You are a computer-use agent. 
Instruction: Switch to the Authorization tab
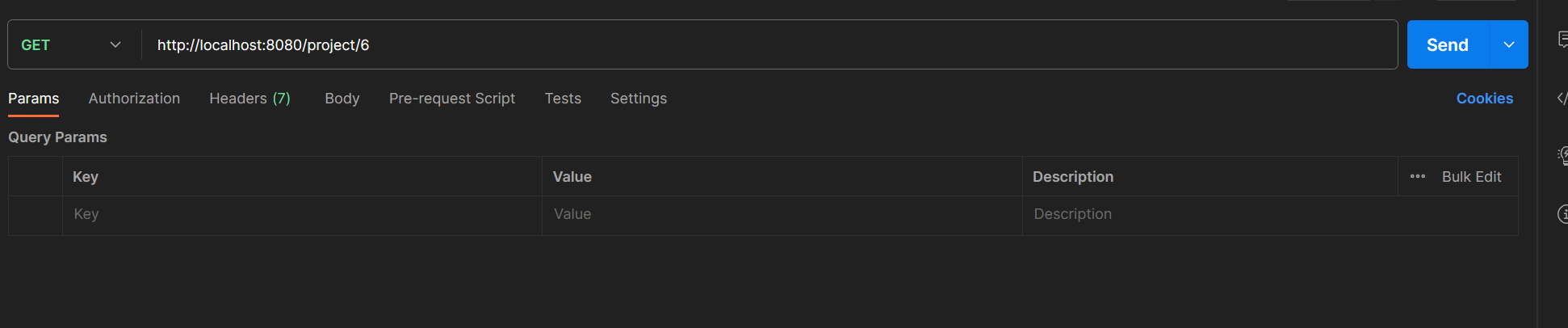134,99
